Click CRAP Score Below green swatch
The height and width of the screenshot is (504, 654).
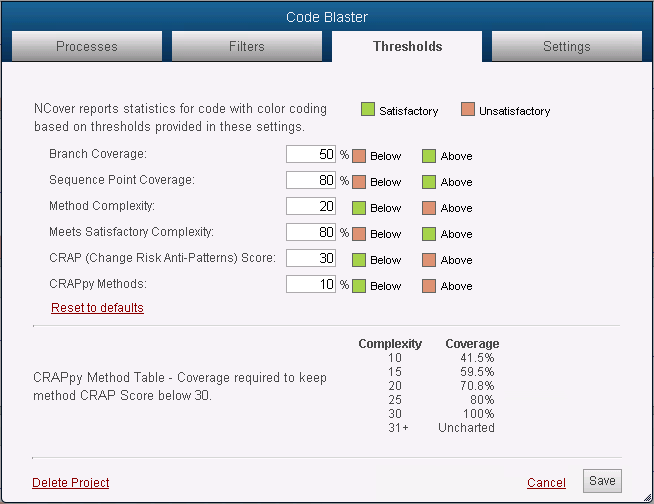coord(359,260)
